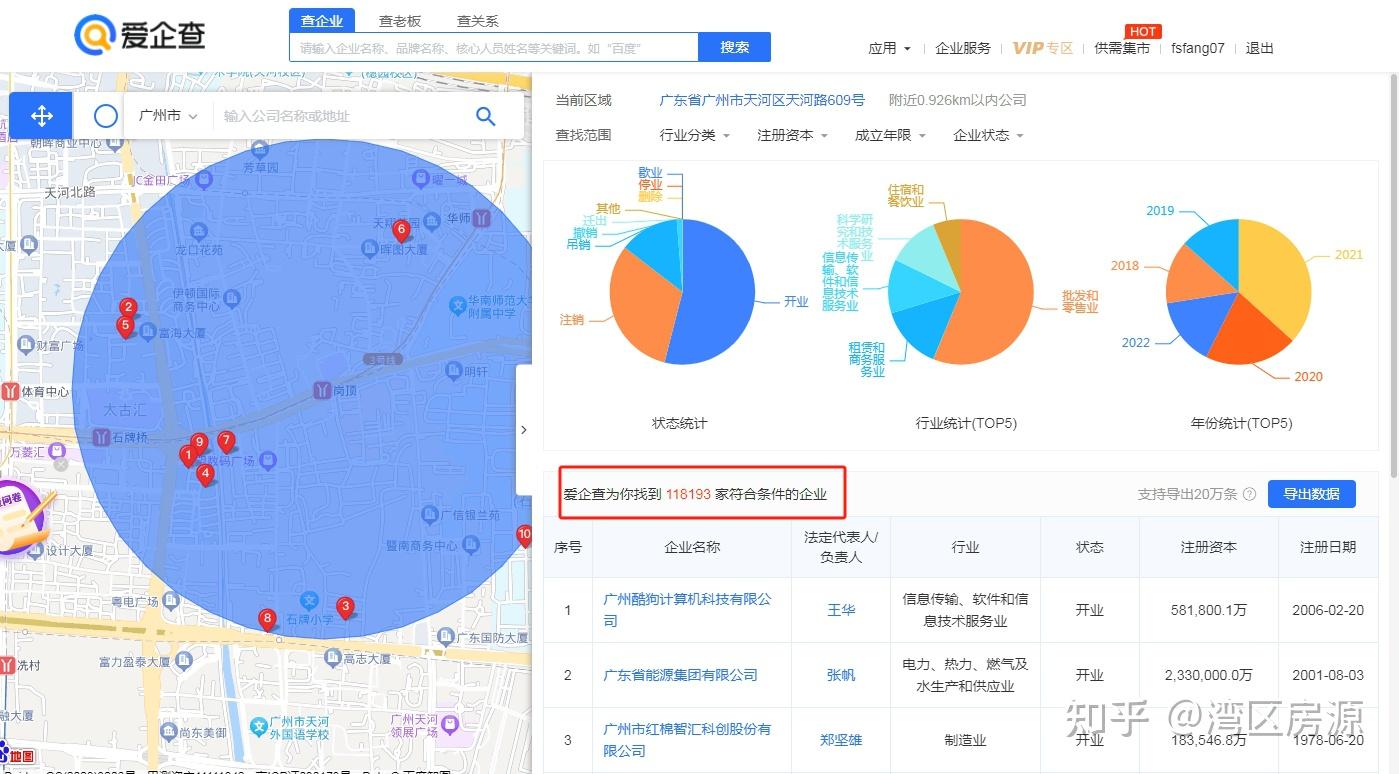Open legal representative 张帆 link
The image size is (1399, 774).
tap(841, 675)
